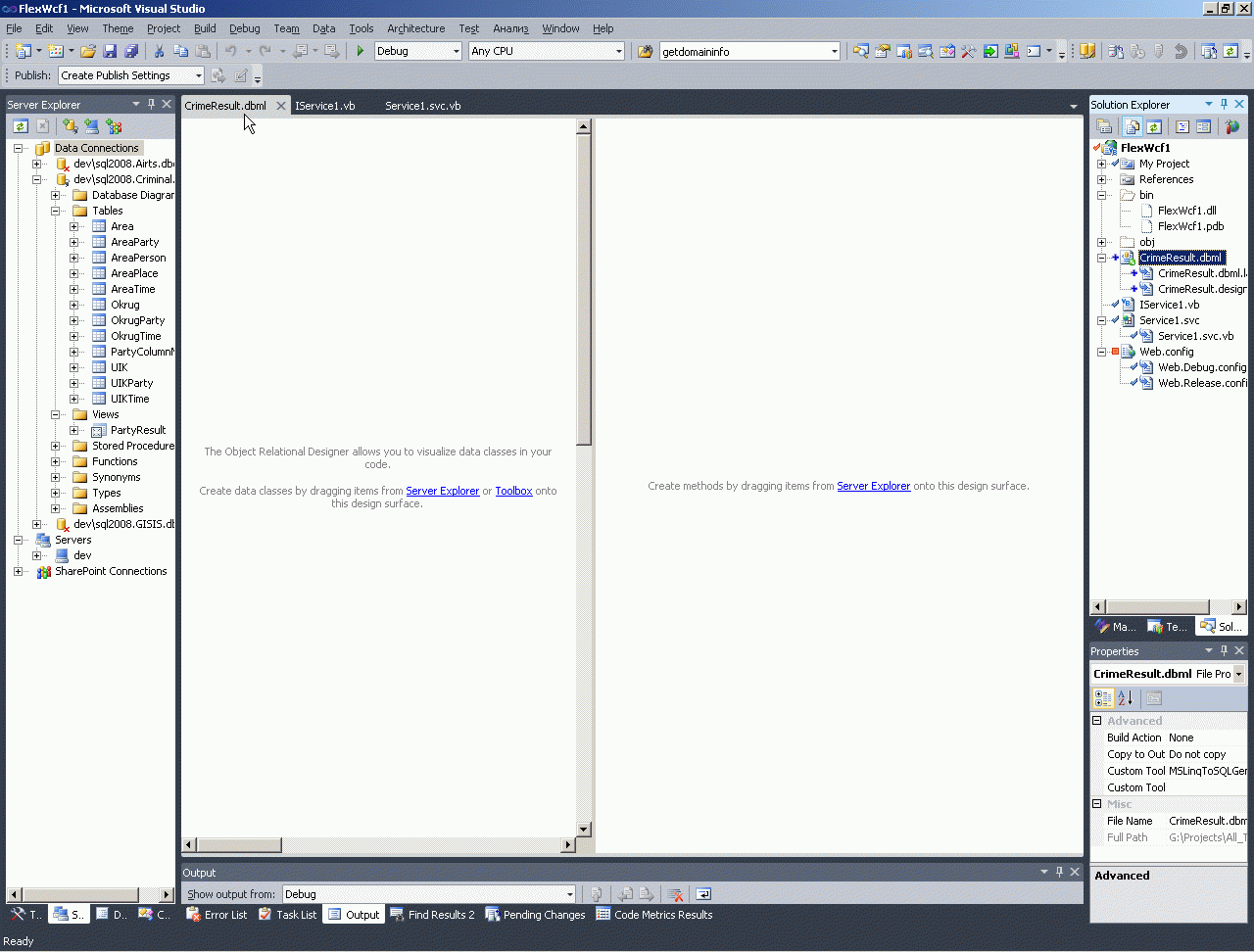This screenshot has width=1254, height=952.
Task: Toggle Show All Files in Solution Explorer
Action: (1133, 126)
